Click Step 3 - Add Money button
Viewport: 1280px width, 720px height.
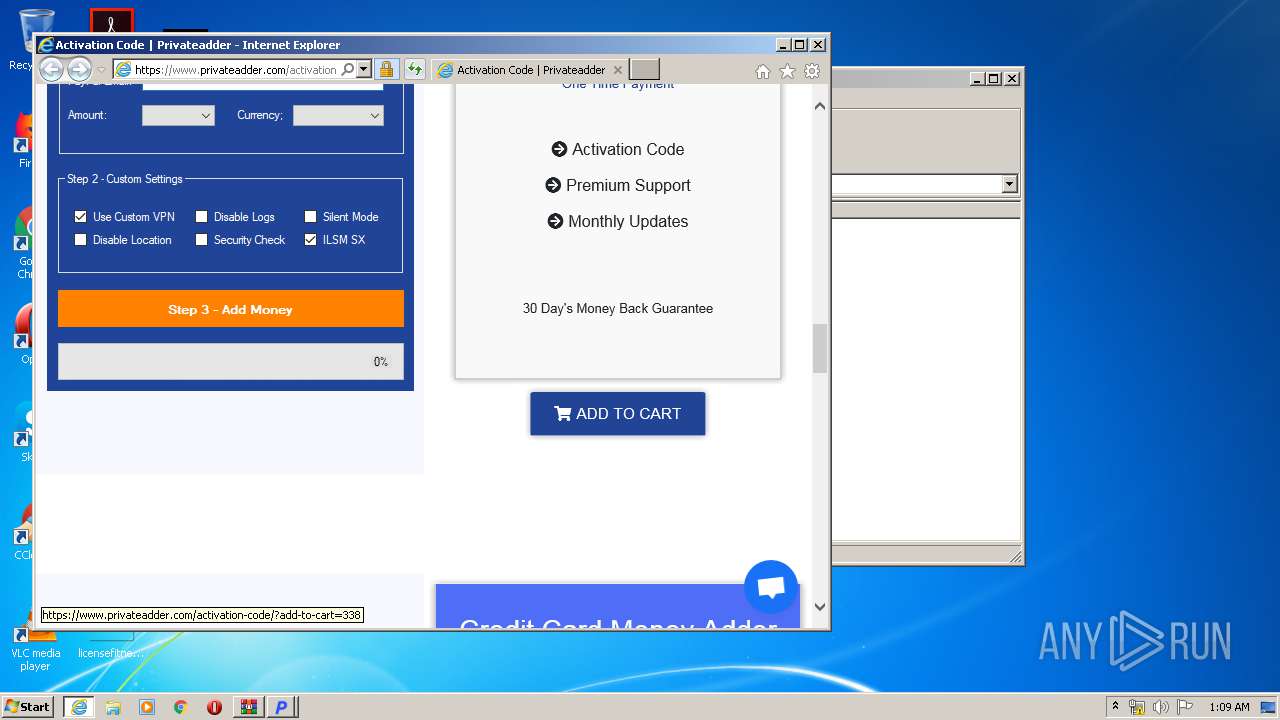coord(231,309)
